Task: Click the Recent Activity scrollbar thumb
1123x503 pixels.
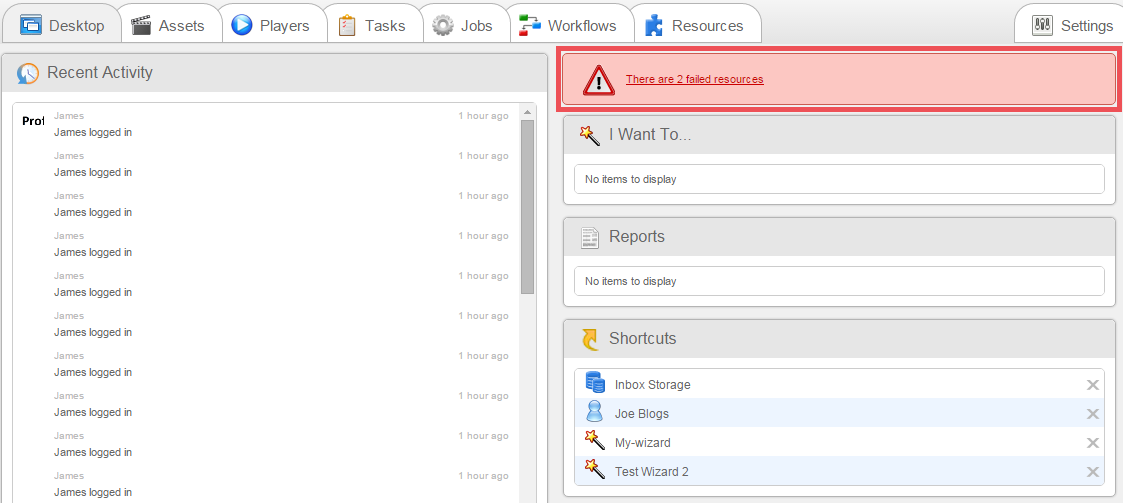Action: click(527, 205)
